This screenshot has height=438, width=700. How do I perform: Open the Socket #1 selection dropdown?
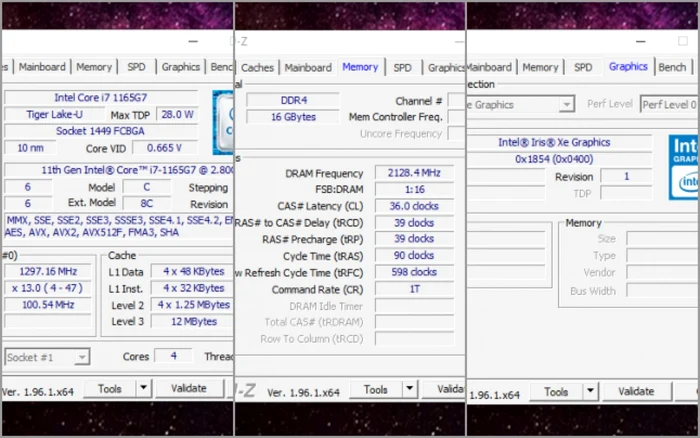click(47, 357)
